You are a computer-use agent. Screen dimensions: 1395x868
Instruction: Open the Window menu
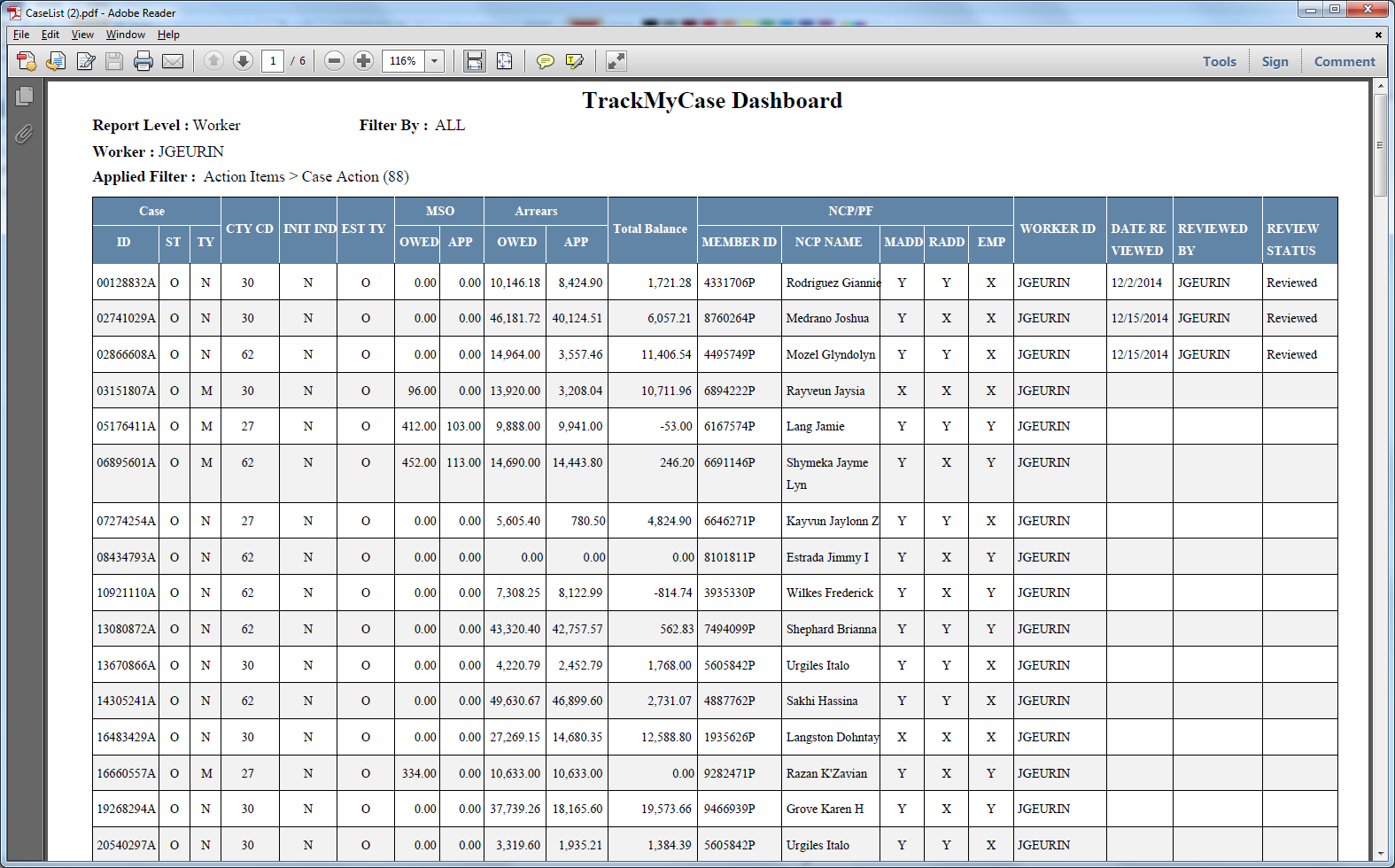click(126, 35)
